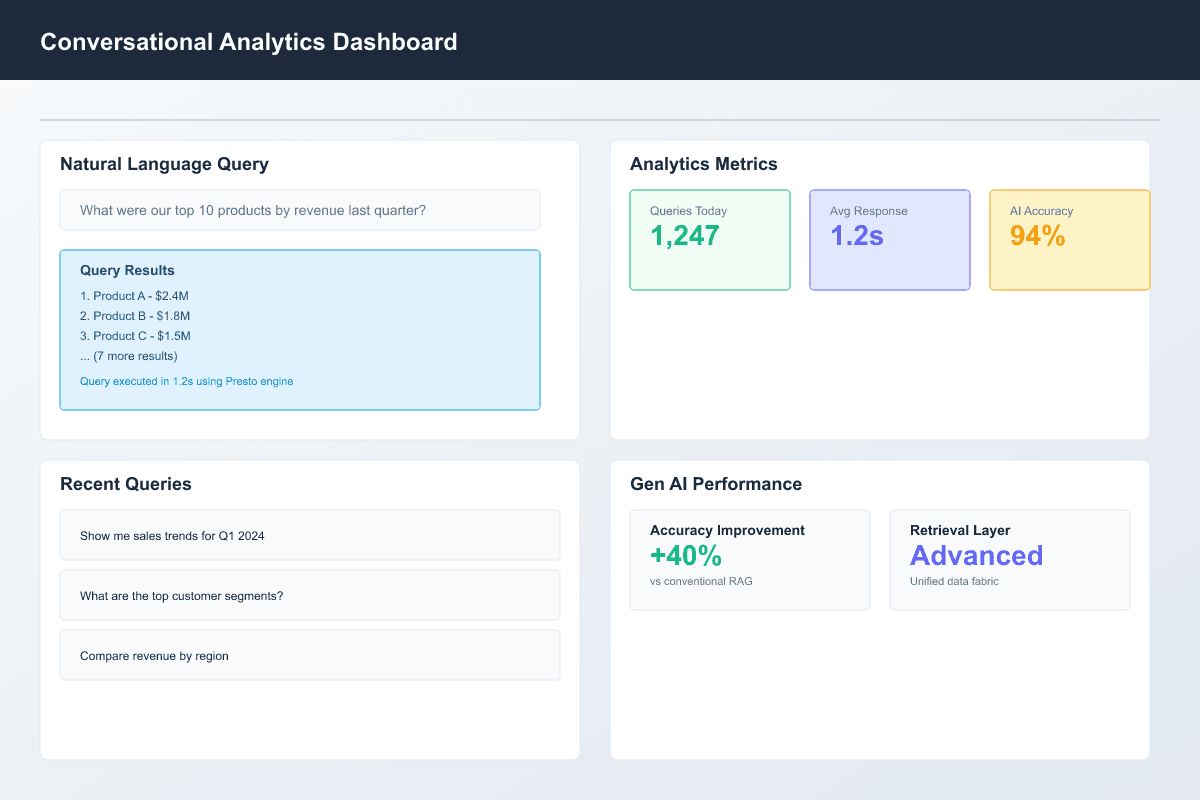Select 'Product A - $2.4M' result row
Viewport: 1200px width, 800px height.
tap(135, 295)
